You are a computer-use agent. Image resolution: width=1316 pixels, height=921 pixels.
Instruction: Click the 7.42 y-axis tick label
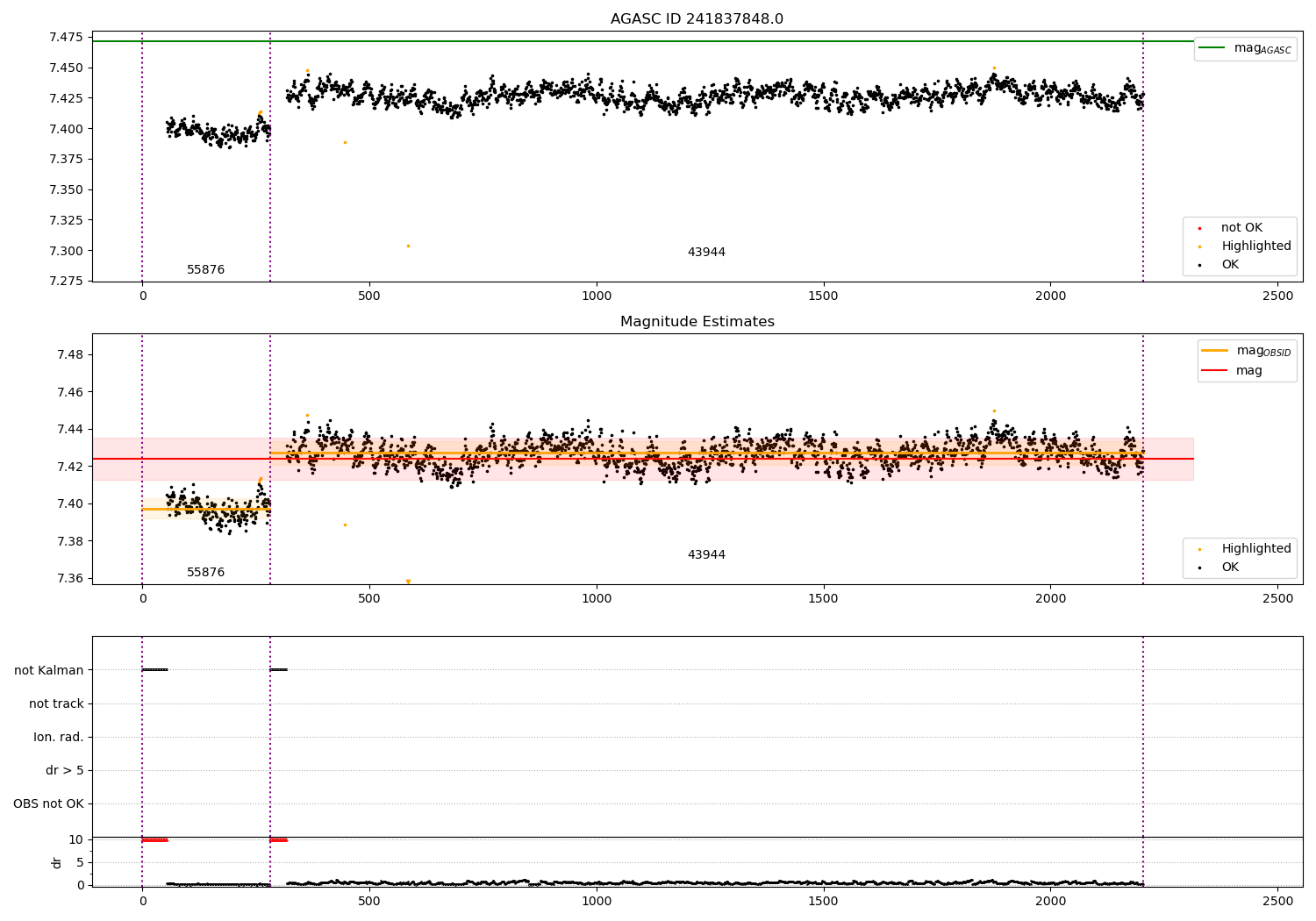tap(70, 467)
